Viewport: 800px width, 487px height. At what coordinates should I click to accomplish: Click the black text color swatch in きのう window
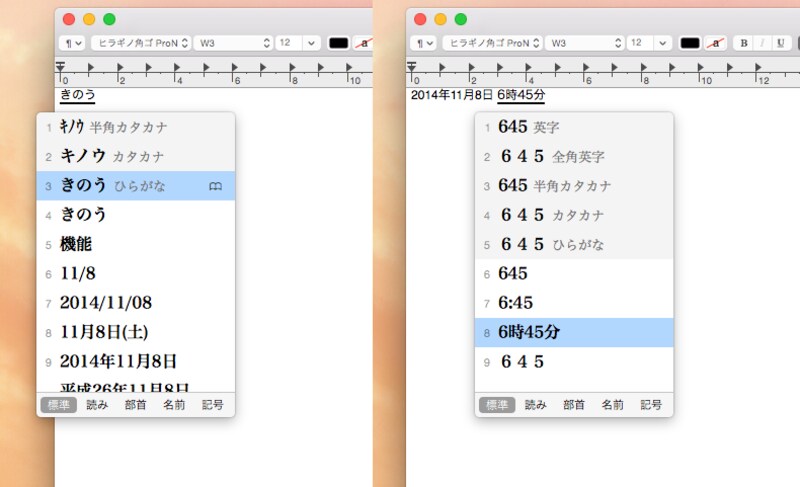[338, 43]
